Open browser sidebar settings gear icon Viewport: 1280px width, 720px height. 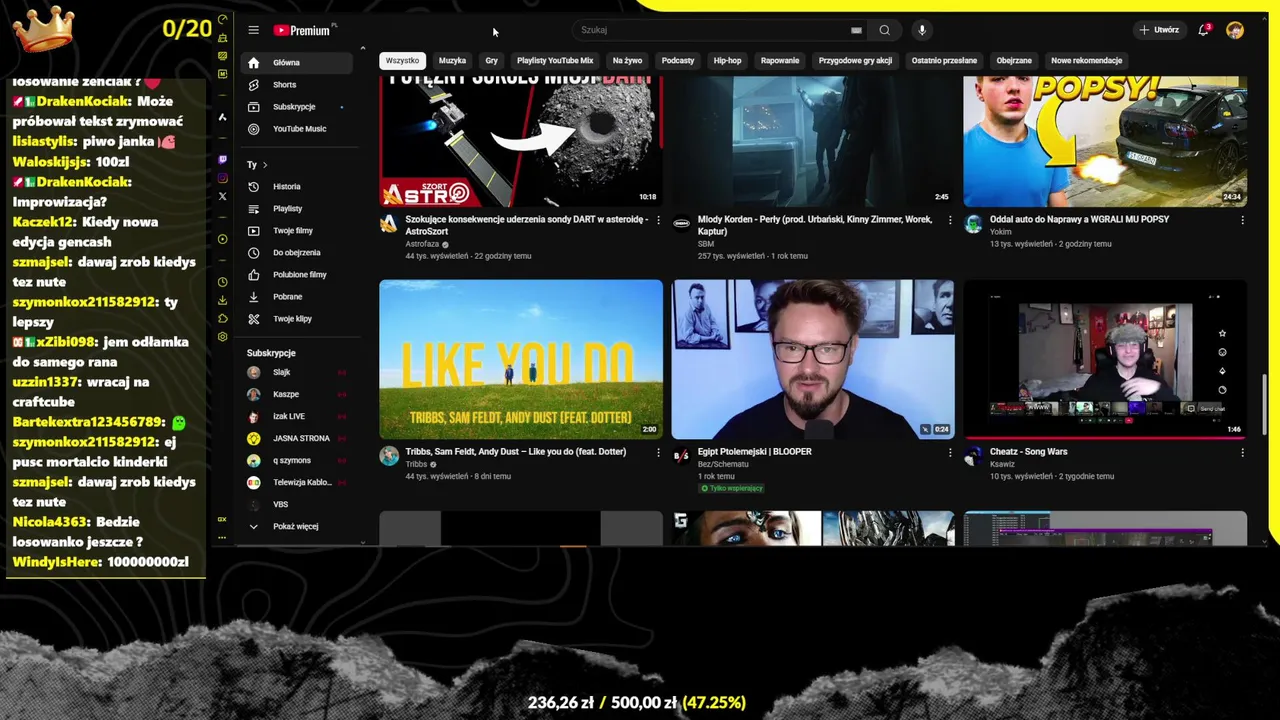tap(222, 337)
